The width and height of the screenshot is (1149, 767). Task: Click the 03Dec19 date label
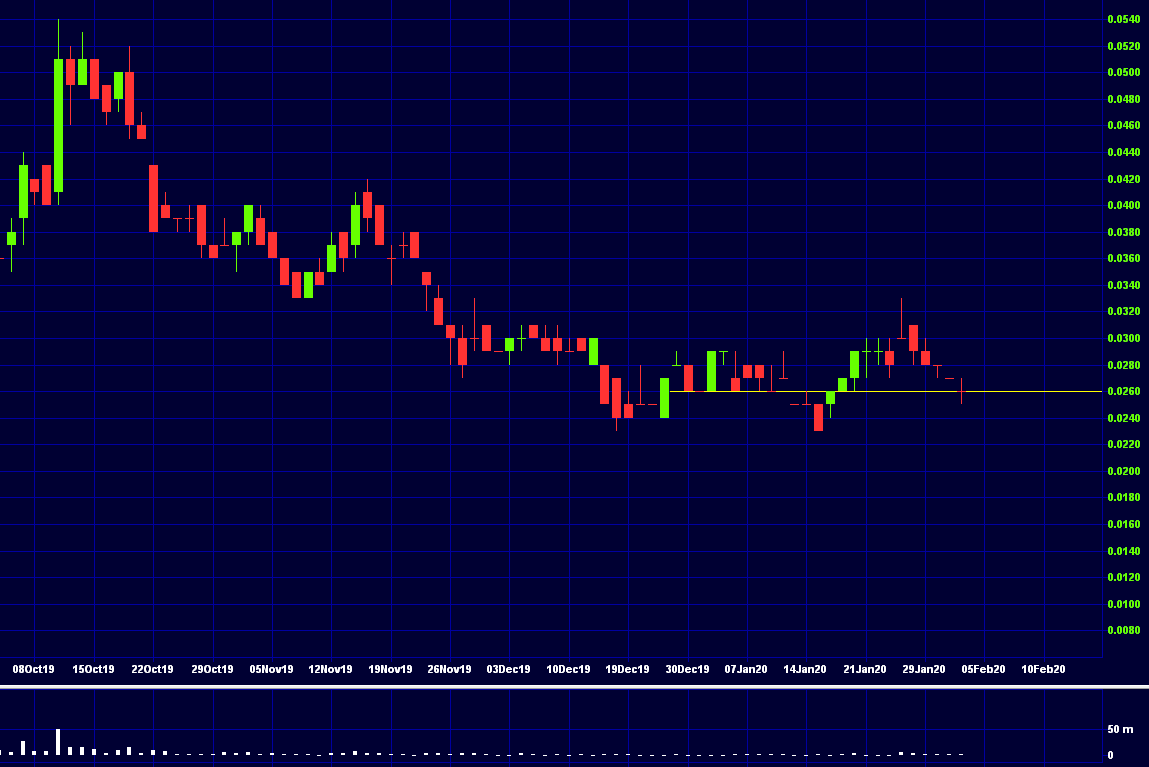click(x=509, y=670)
